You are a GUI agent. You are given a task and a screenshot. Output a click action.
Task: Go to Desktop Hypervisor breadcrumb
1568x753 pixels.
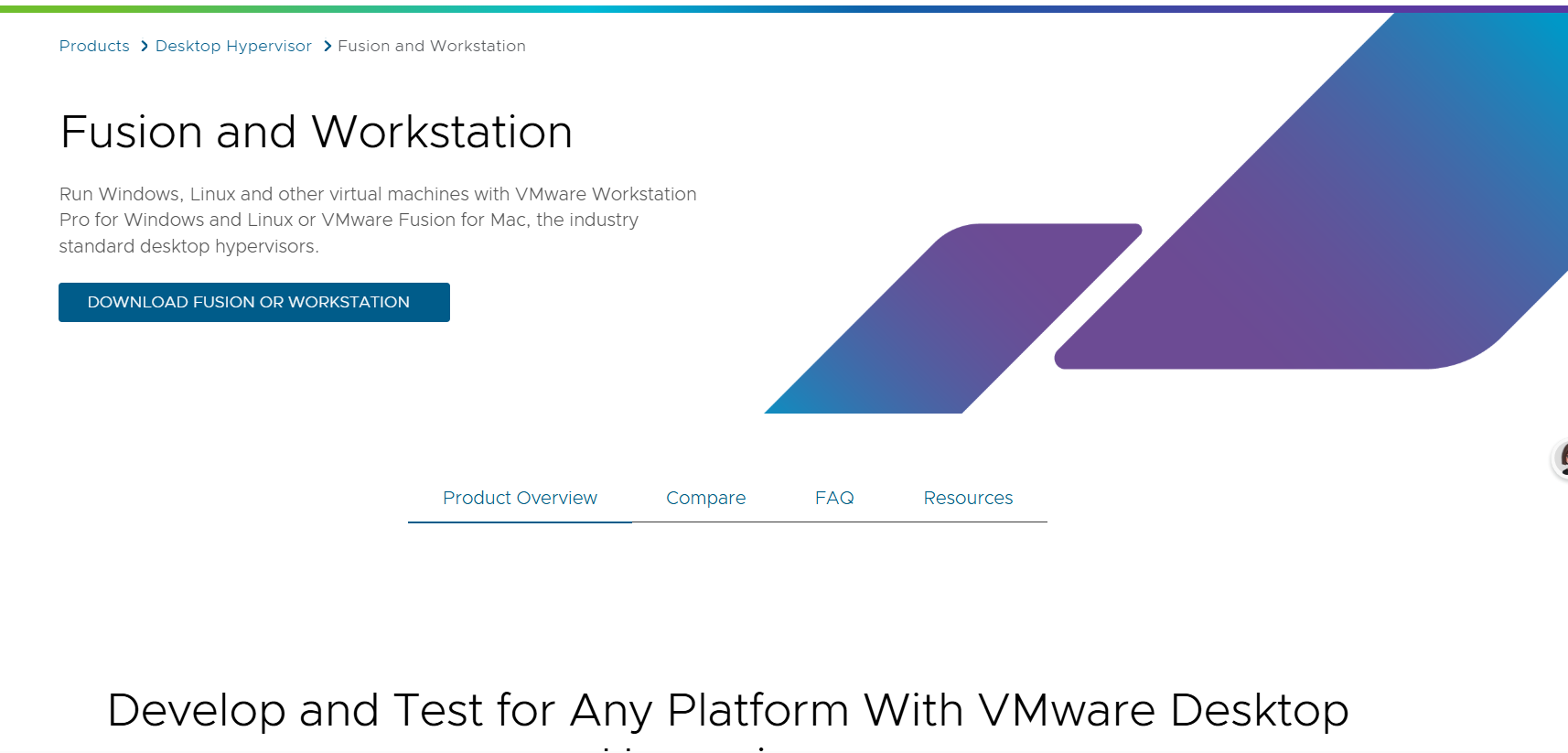pyautogui.click(x=233, y=46)
